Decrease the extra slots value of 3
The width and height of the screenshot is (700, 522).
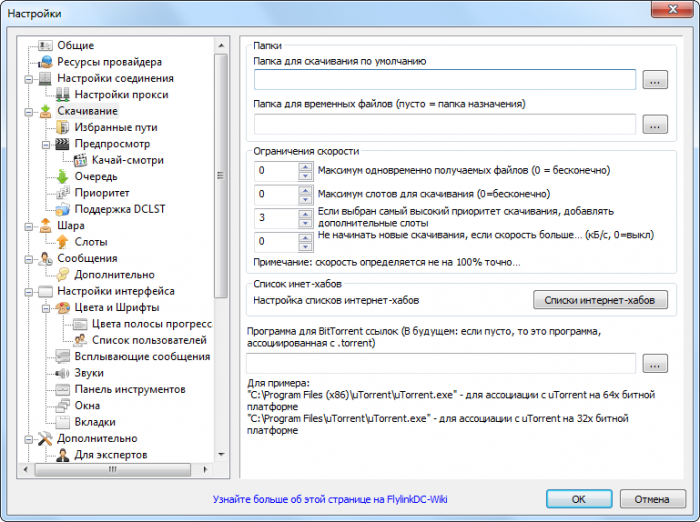tap(305, 222)
